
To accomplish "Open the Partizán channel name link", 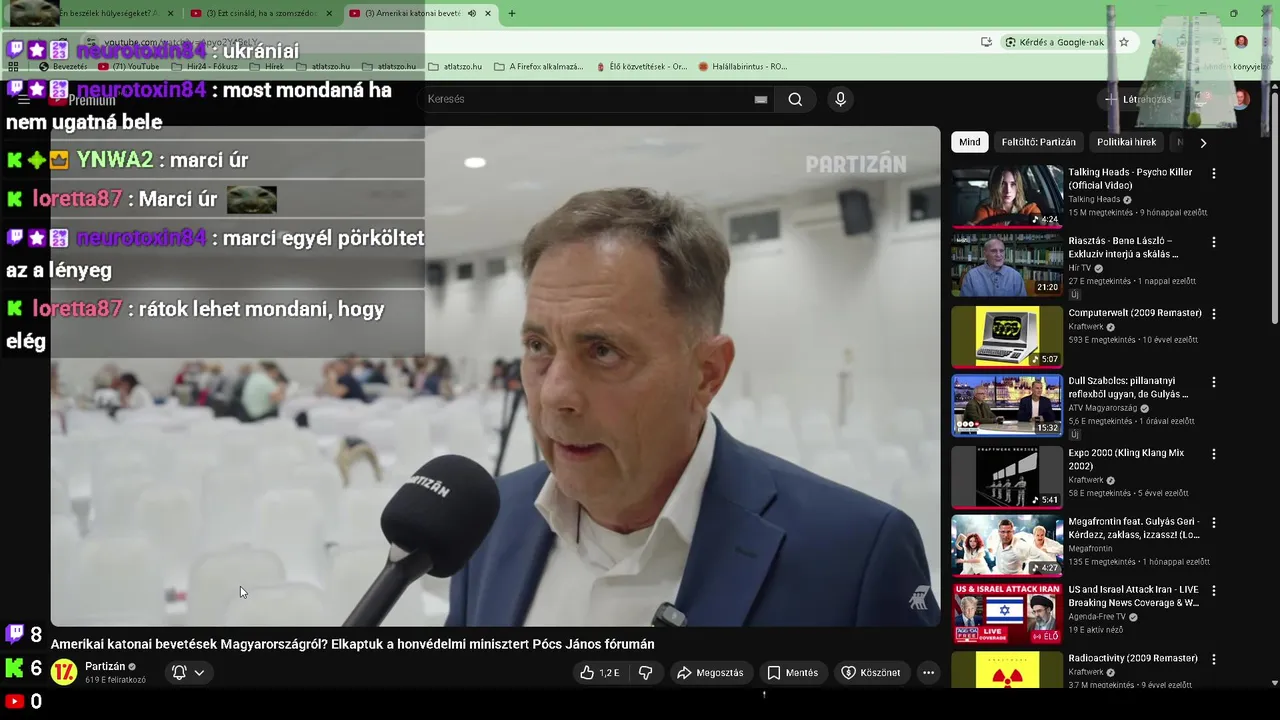I will tap(105, 667).
